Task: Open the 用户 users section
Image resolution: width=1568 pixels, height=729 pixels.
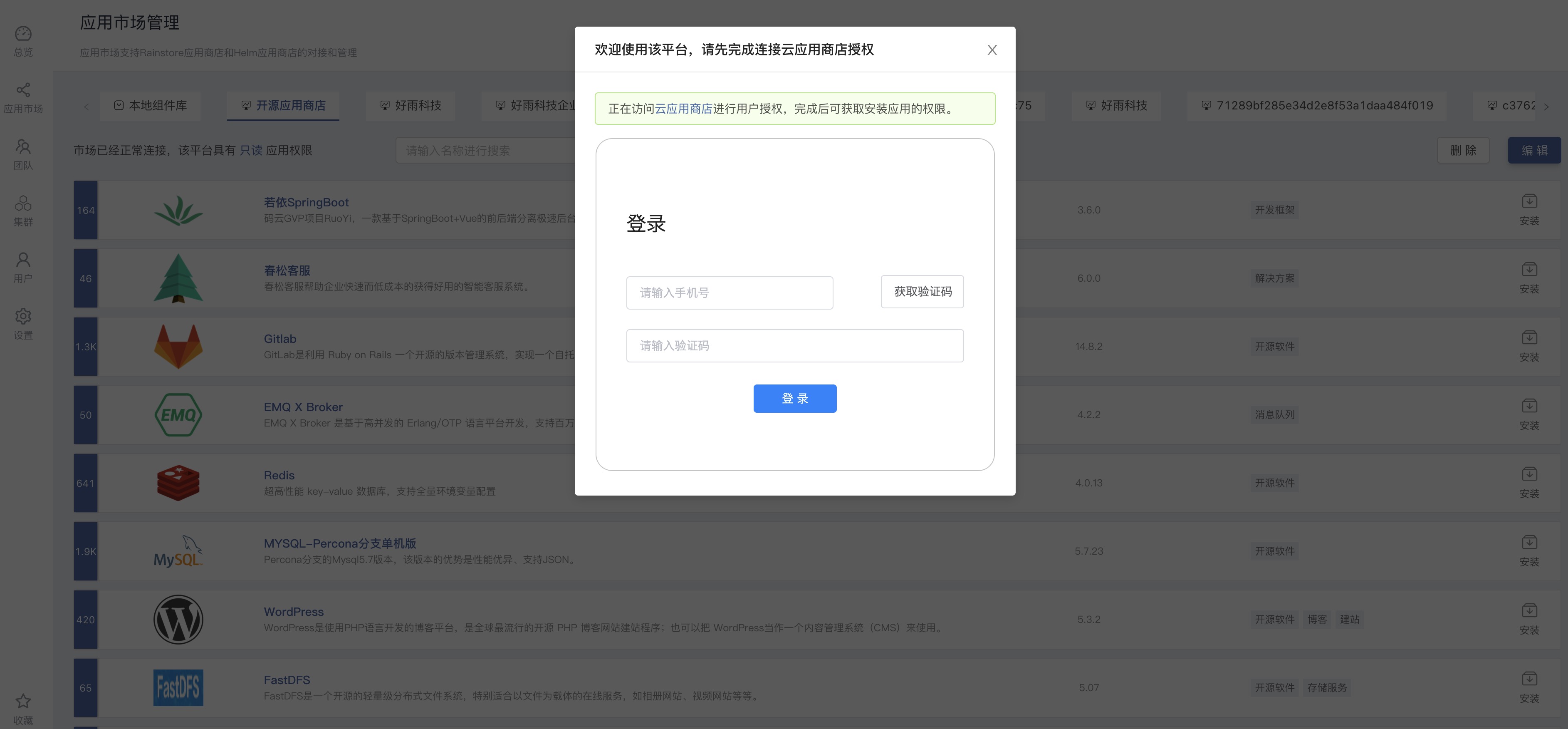Action: (x=22, y=266)
